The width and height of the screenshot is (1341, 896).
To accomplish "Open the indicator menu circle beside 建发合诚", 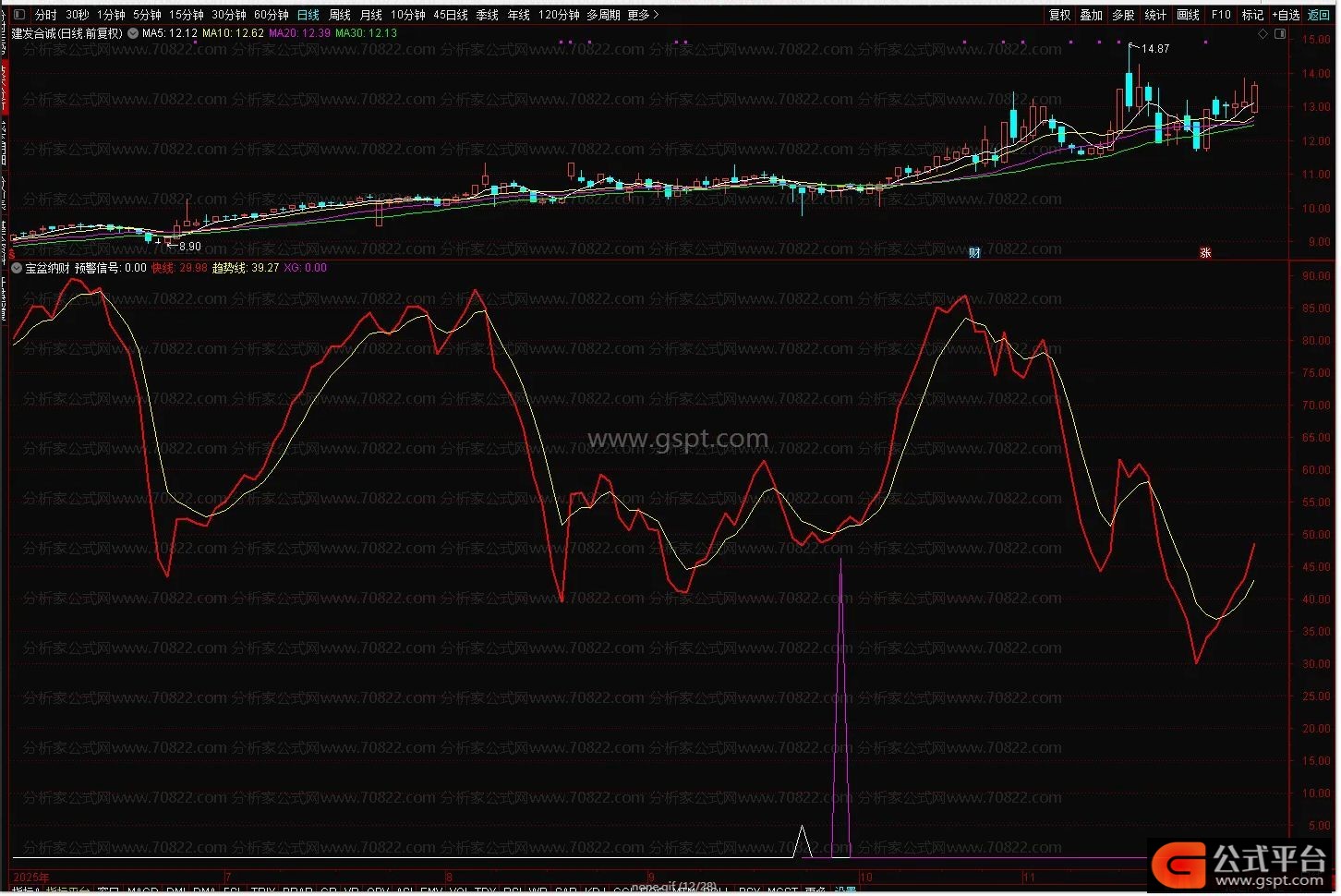I will (x=133, y=33).
